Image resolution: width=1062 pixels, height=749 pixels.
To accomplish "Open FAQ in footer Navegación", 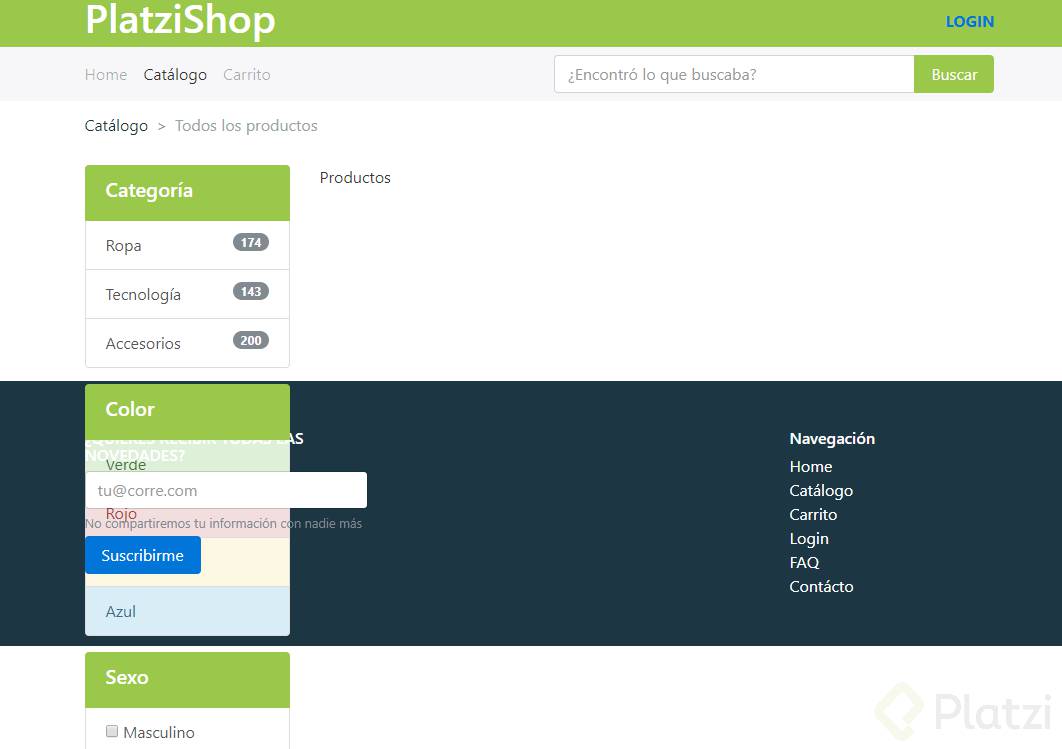I will pyautogui.click(x=804, y=563).
